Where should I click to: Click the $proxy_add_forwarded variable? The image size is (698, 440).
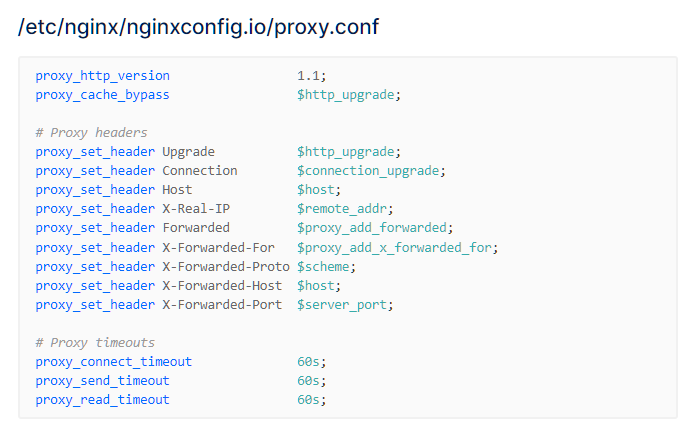(x=372, y=228)
